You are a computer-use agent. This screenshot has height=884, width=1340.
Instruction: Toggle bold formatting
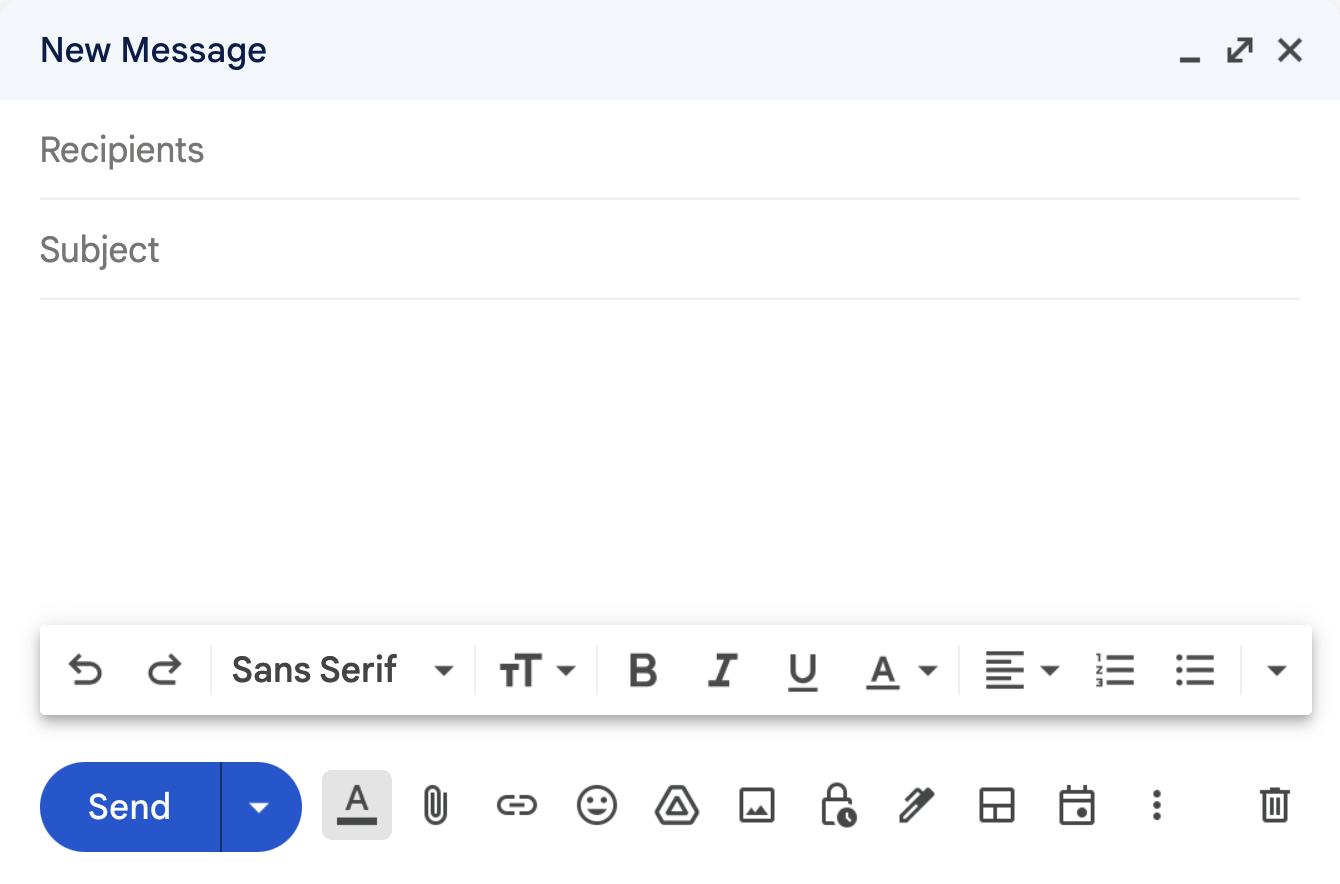click(x=643, y=670)
